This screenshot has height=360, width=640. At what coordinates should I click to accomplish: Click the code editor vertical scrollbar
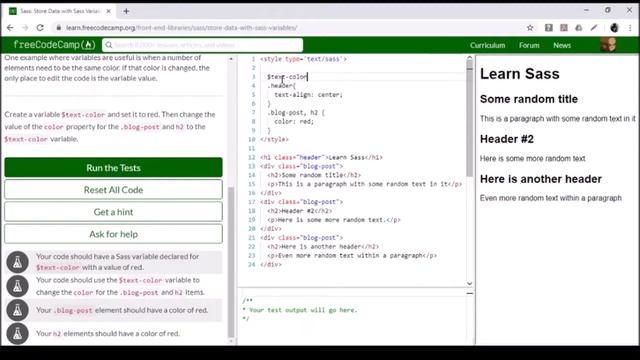(469, 118)
